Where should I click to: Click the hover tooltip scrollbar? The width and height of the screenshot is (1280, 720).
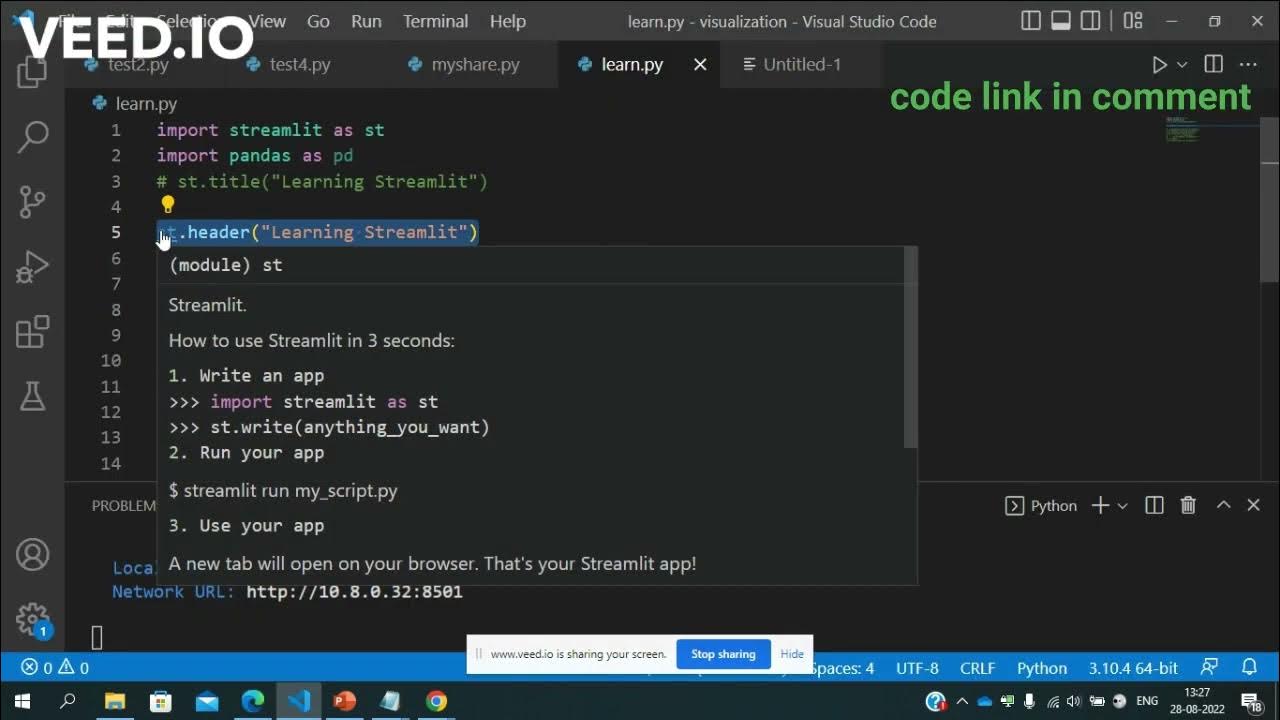tap(910, 348)
